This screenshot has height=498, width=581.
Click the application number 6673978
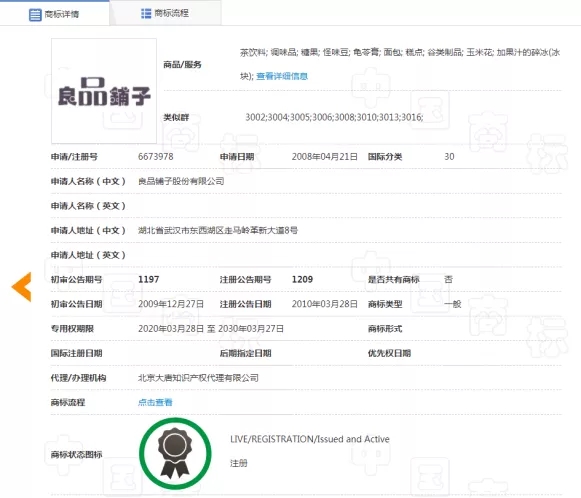(156, 156)
